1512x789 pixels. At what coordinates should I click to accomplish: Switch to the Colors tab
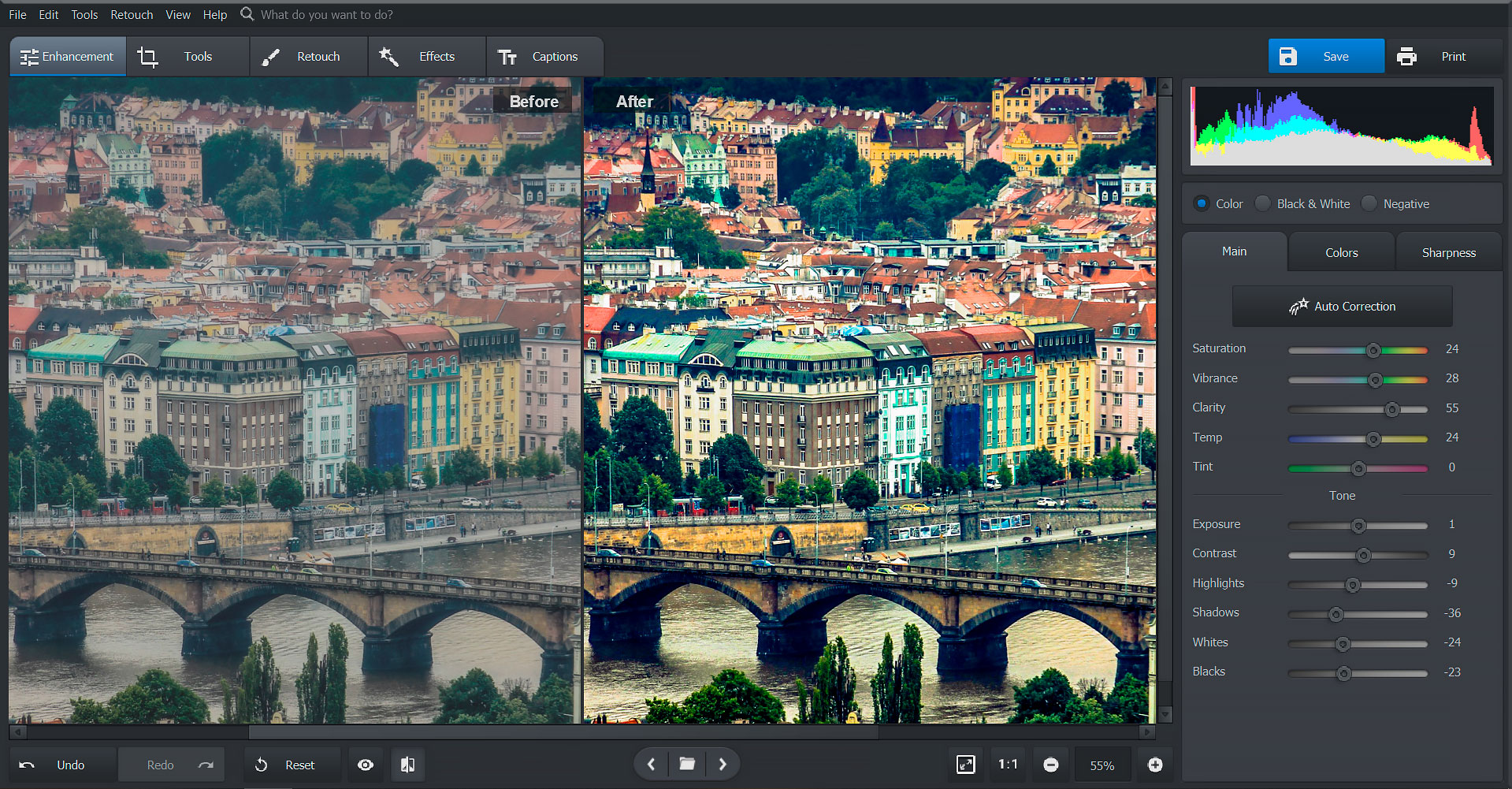coord(1339,251)
